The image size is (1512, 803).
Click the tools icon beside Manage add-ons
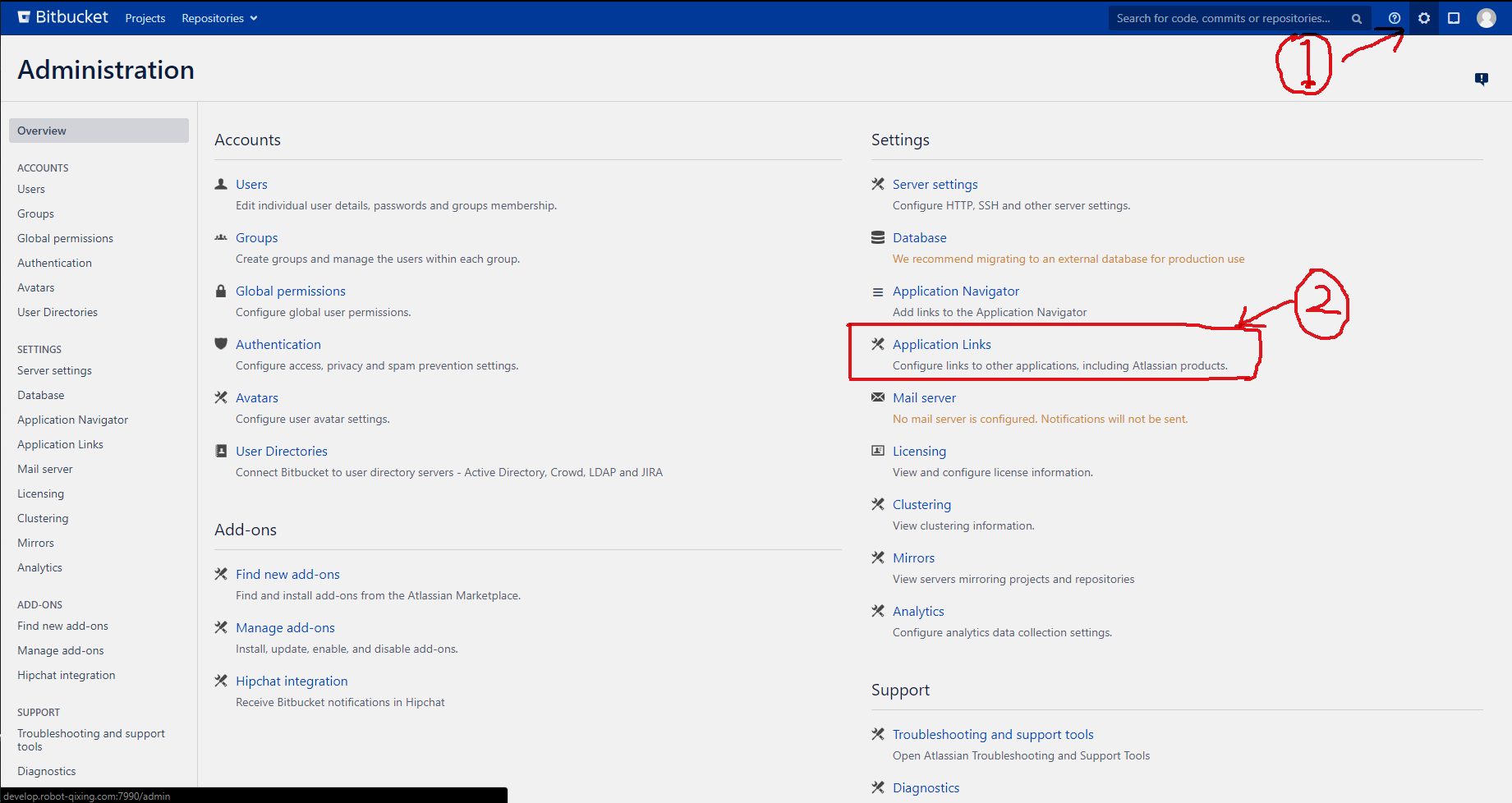[221, 627]
